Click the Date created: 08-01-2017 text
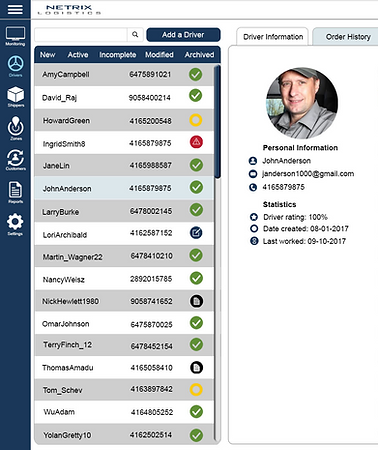This screenshot has width=378, height=450. (x=306, y=229)
